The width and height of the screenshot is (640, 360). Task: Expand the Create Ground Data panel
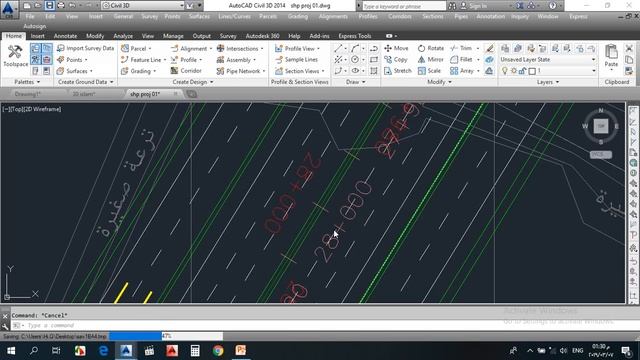pos(86,82)
